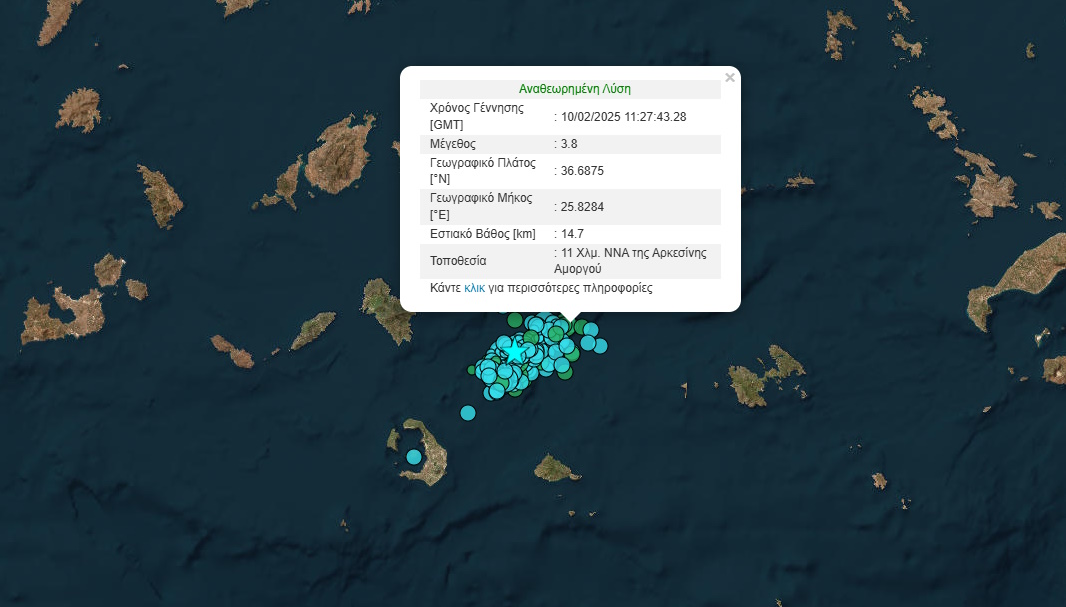Select the lone cyan marker northeast of Santorini
The width and height of the screenshot is (1066, 607).
point(468,413)
